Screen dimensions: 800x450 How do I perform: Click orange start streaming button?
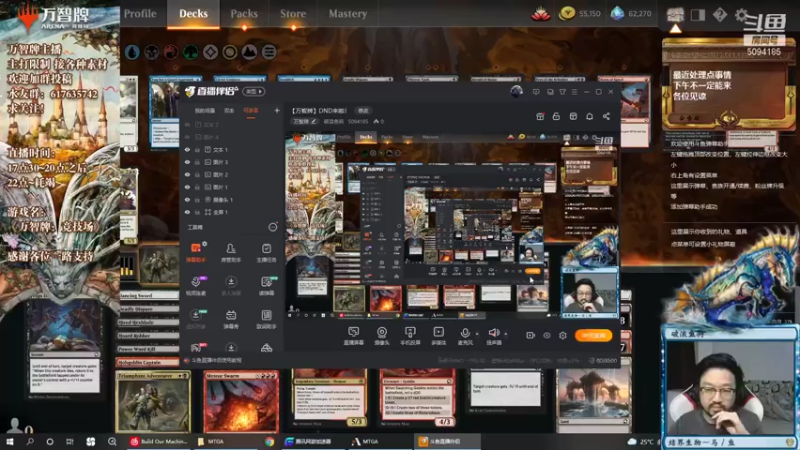tap(593, 335)
